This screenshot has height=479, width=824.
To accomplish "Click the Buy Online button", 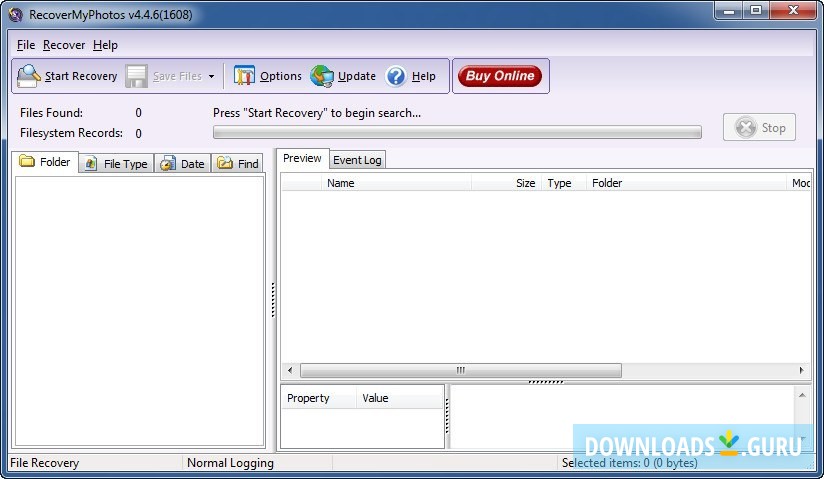I will [x=500, y=76].
